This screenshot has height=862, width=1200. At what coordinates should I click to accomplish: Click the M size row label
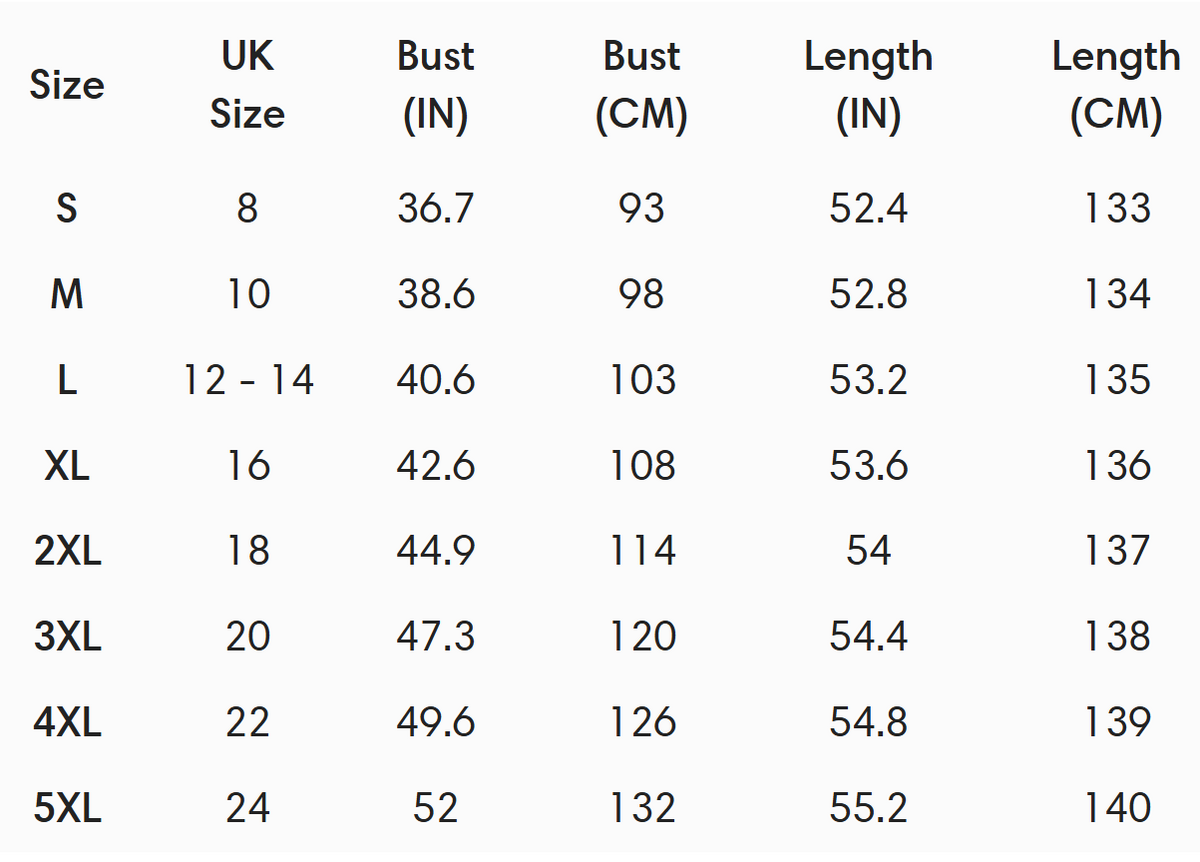tap(66, 294)
